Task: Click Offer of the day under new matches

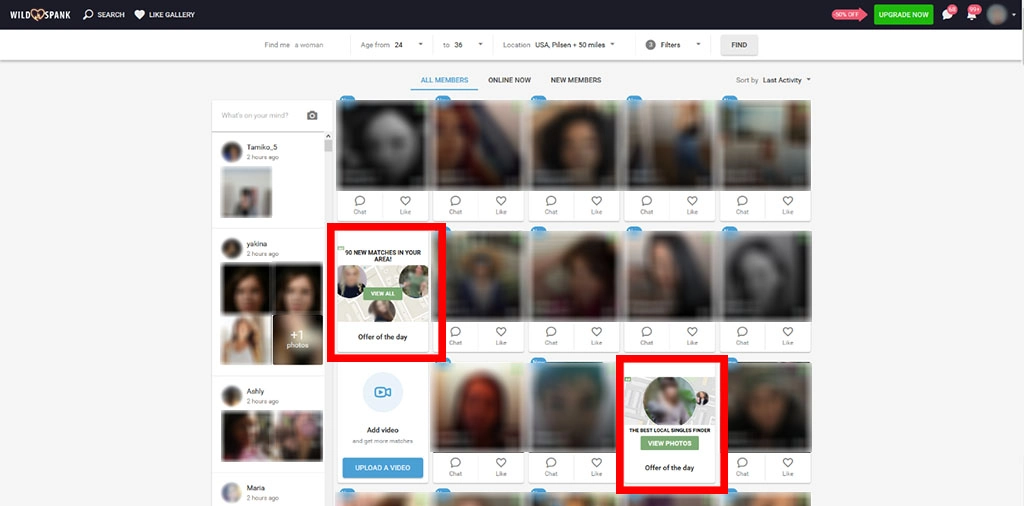Action: pyautogui.click(x=383, y=337)
